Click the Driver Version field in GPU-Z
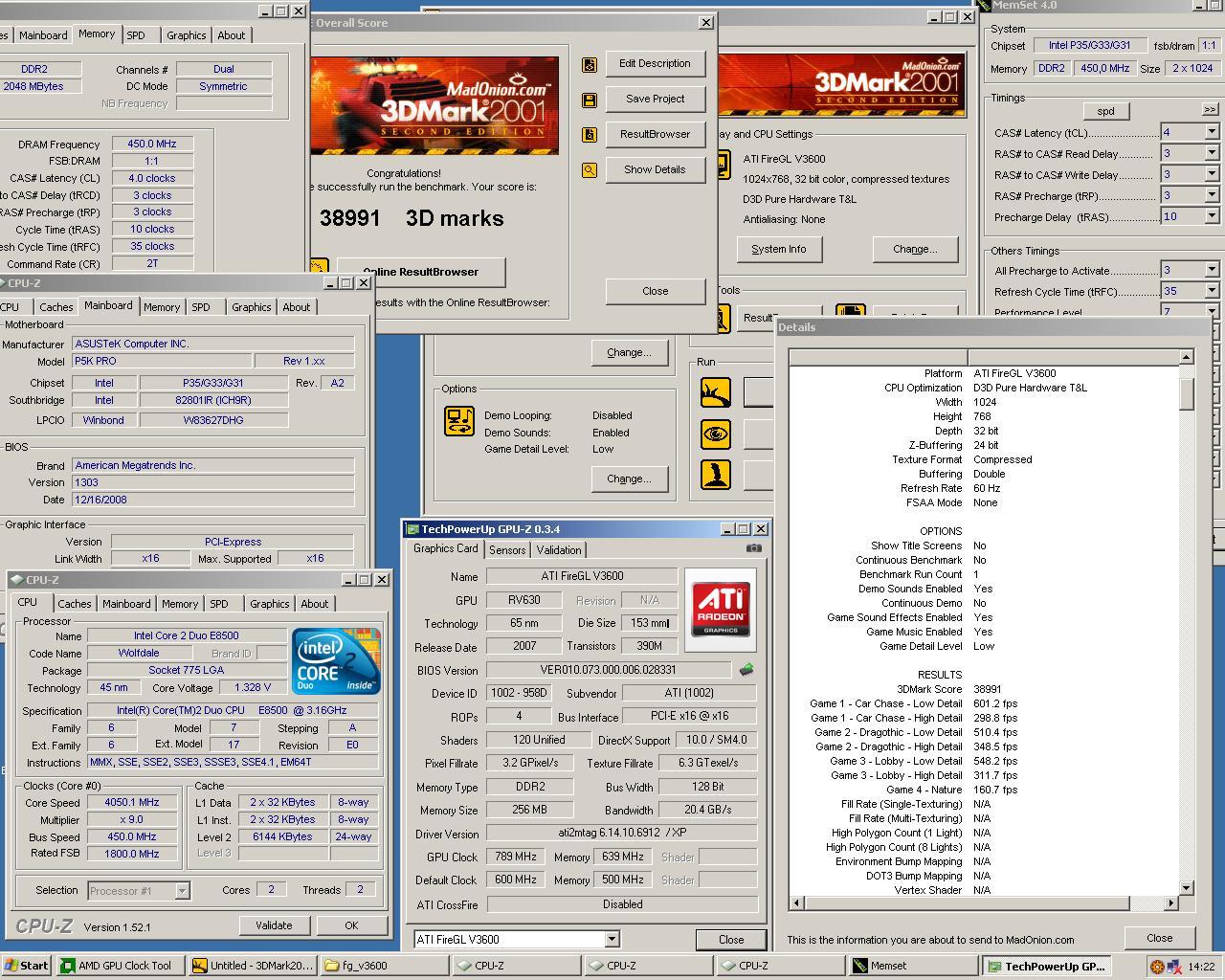The height and width of the screenshot is (980, 1225). (622, 834)
